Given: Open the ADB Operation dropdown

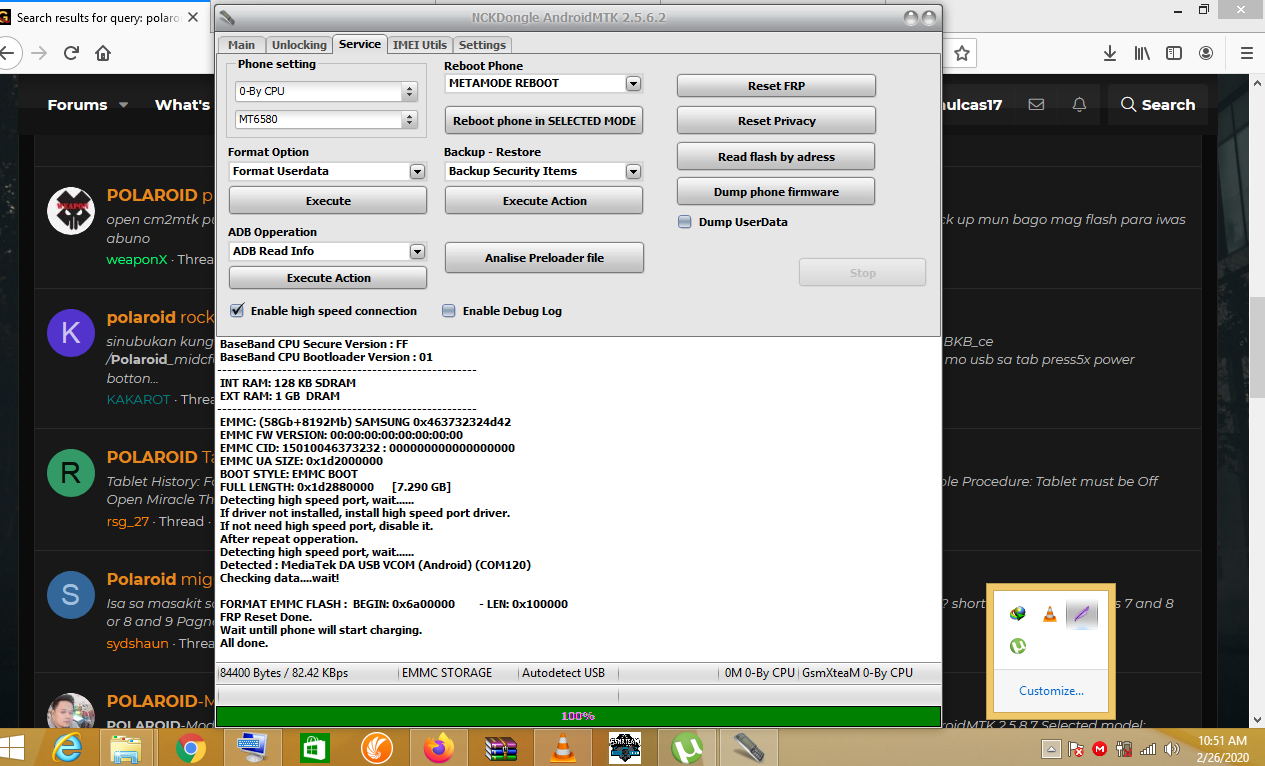Looking at the screenshot, I should tap(417, 252).
